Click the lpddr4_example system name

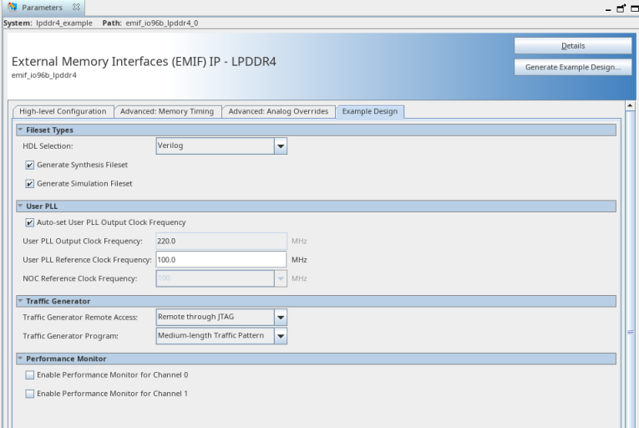point(64,23)
